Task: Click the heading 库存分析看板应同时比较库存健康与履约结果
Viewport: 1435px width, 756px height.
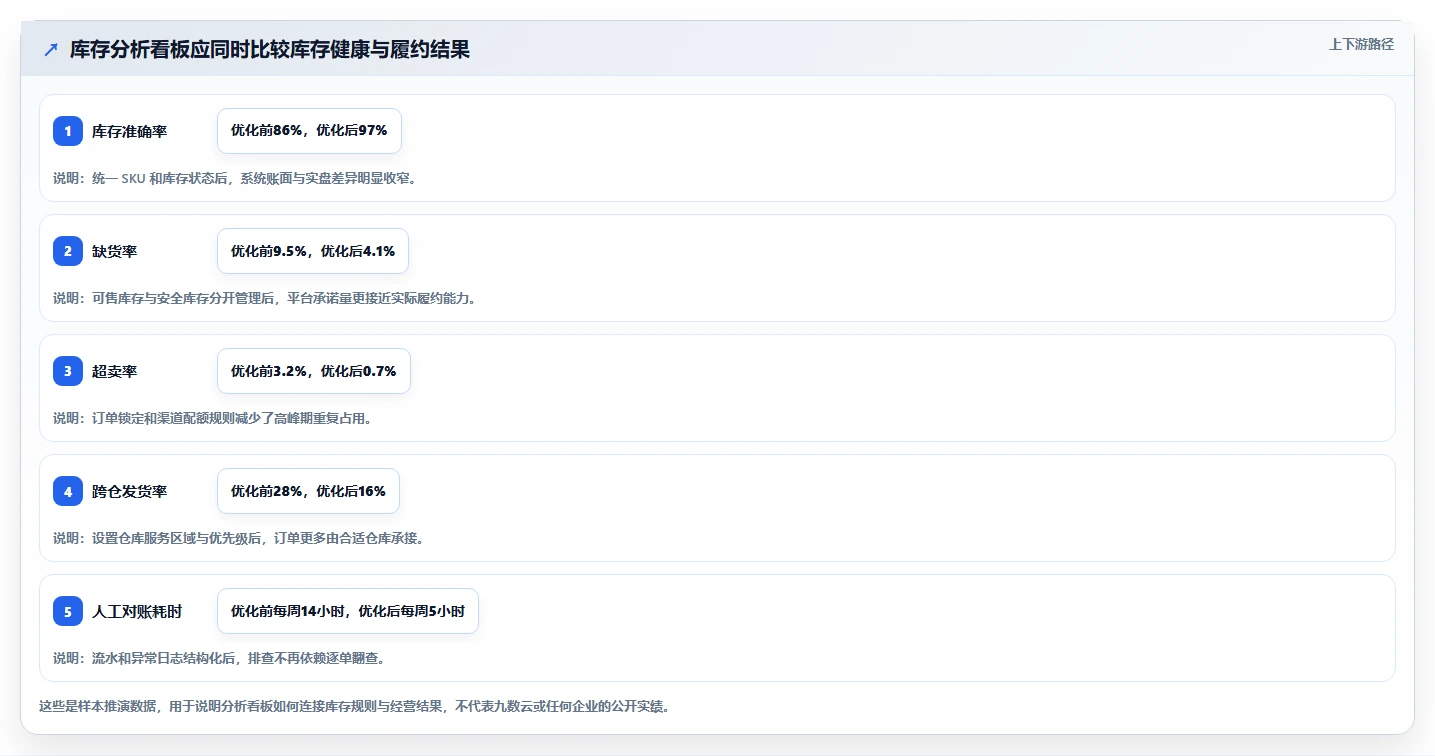Action: point(270,49)
